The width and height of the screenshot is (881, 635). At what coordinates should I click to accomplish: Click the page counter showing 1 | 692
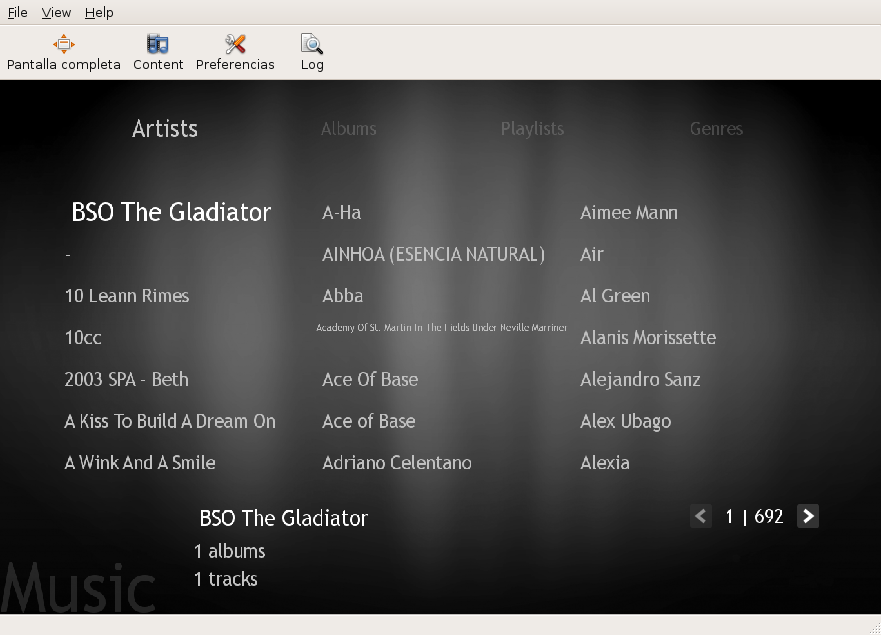[754, 516]
